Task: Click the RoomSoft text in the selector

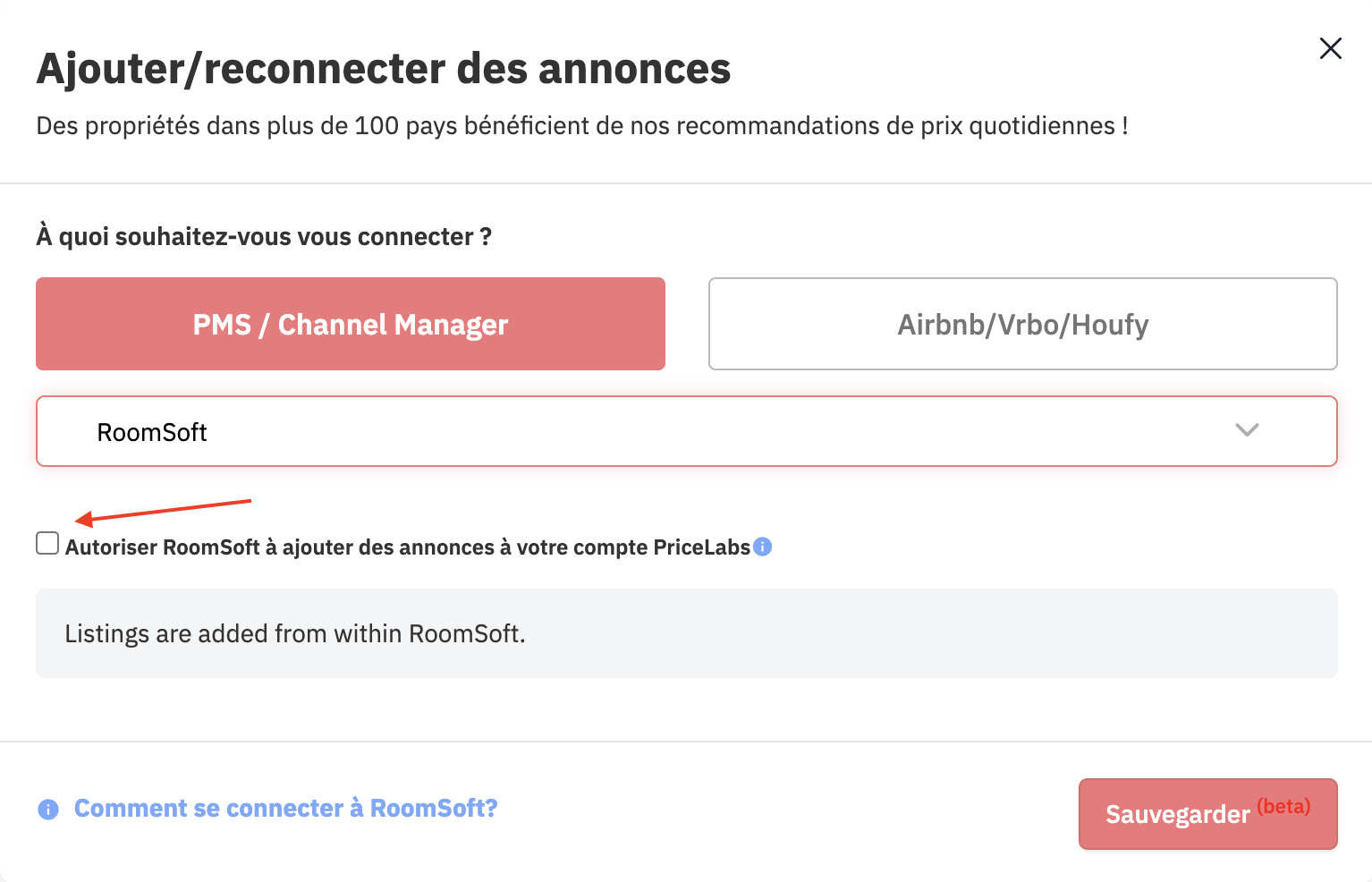Action: 152,433
